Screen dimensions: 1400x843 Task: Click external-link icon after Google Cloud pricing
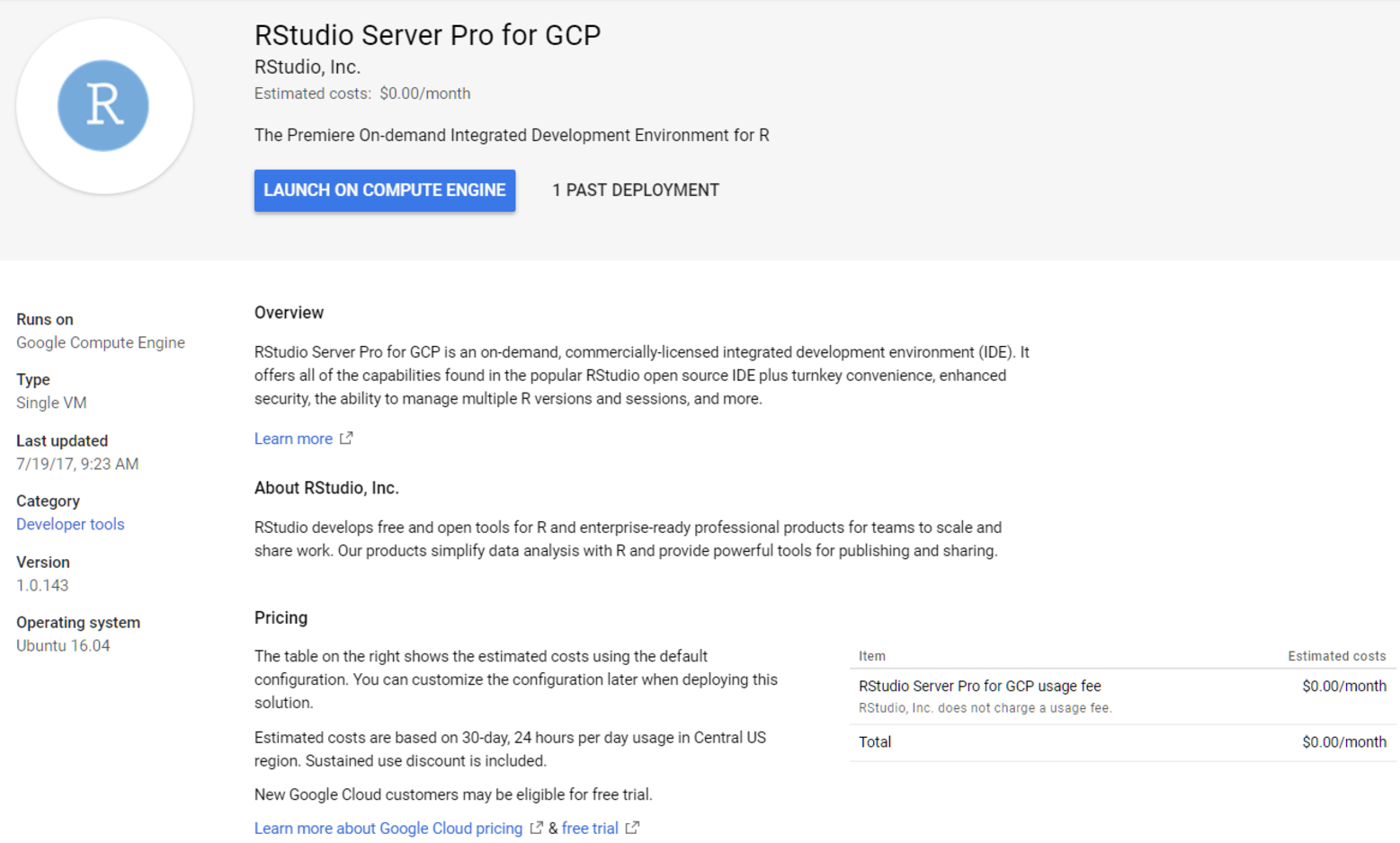536,828
